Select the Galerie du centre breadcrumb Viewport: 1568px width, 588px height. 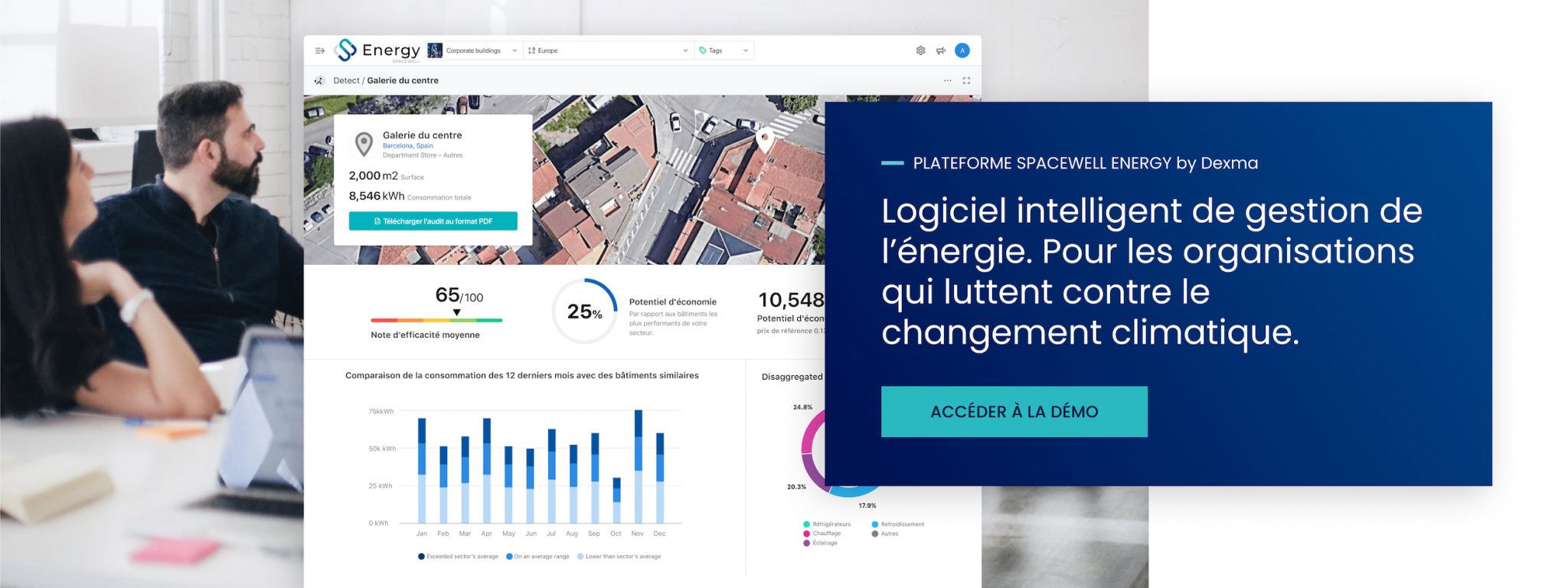coord(403,80)
